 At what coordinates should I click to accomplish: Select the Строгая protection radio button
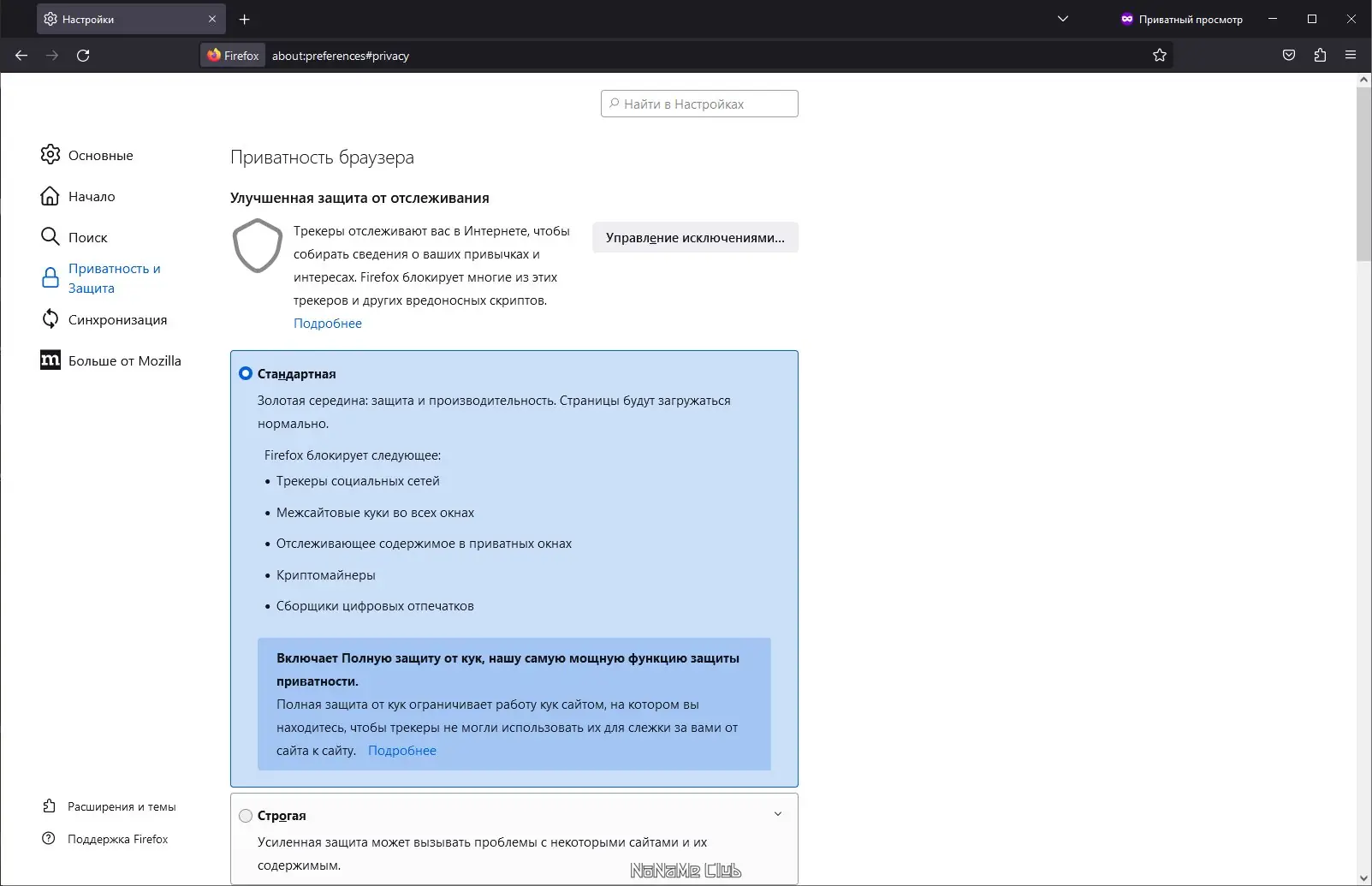246,816
